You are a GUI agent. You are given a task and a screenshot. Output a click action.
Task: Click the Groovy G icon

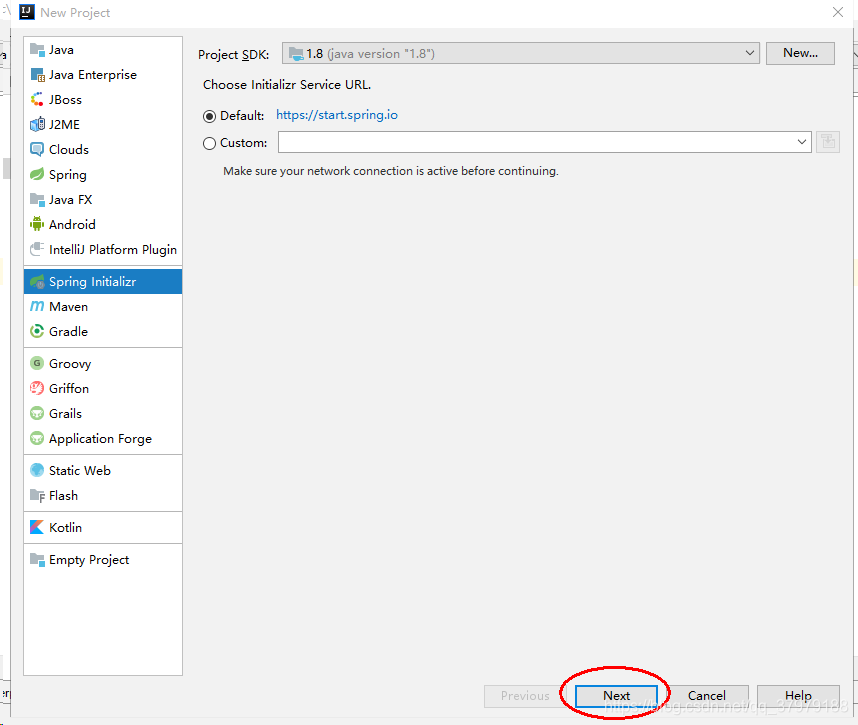(x=37, y=363)
